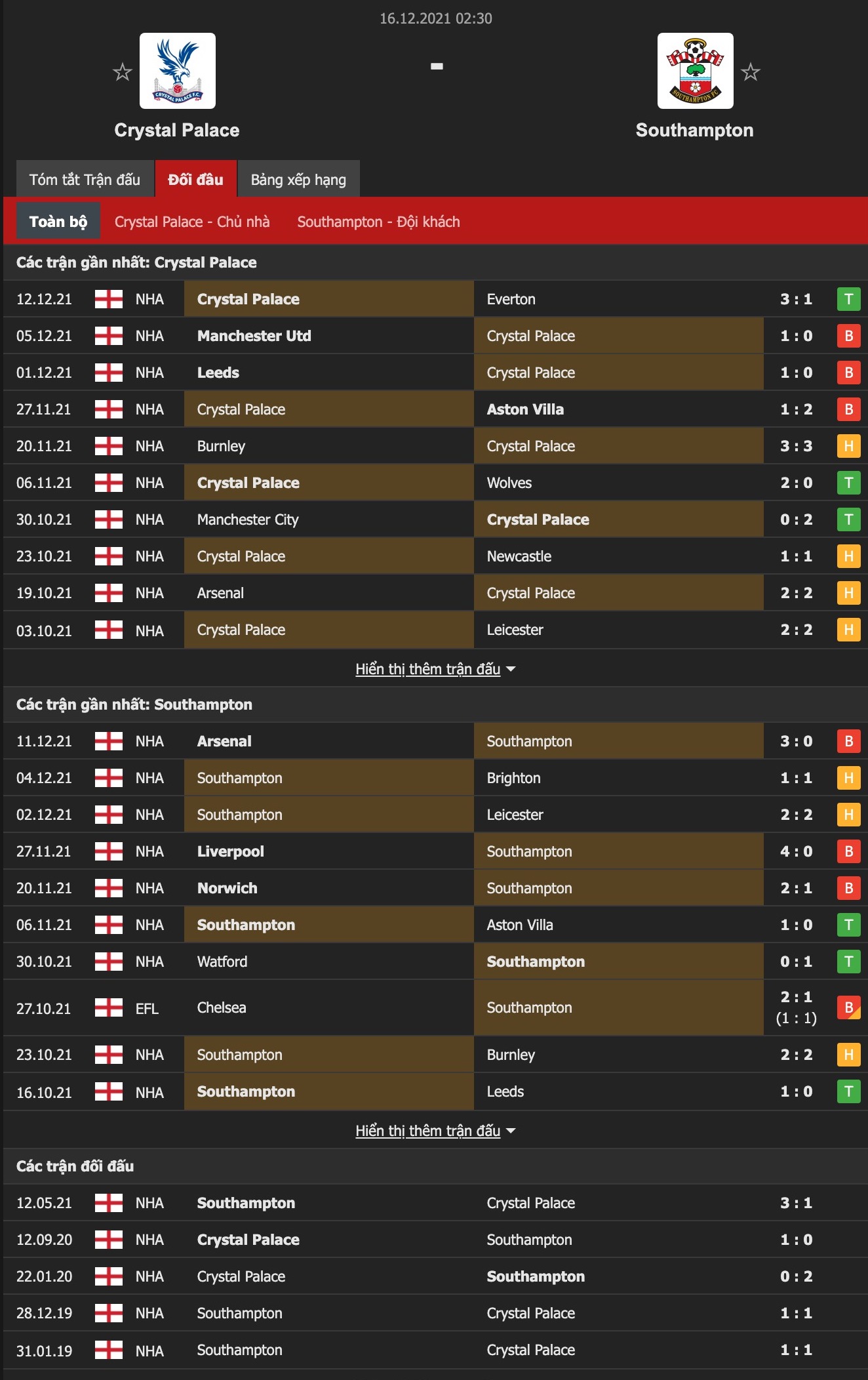The width and height of the screenshot is (868, 1380).
Task: Open the Crystal Palace club crest
Action: coord(178,71)
